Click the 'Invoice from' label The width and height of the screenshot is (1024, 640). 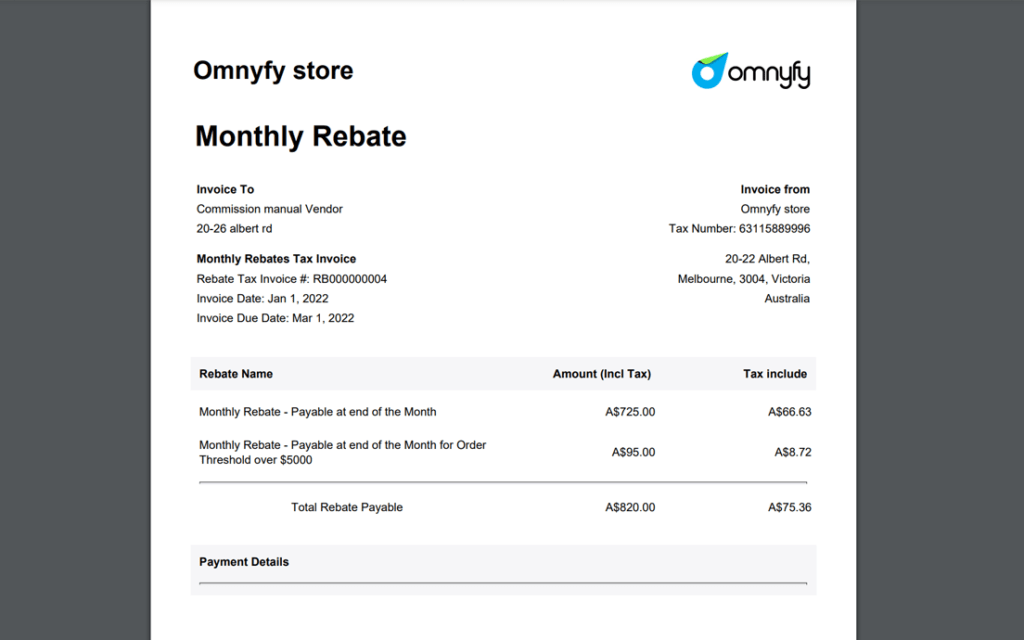(775, 189)
